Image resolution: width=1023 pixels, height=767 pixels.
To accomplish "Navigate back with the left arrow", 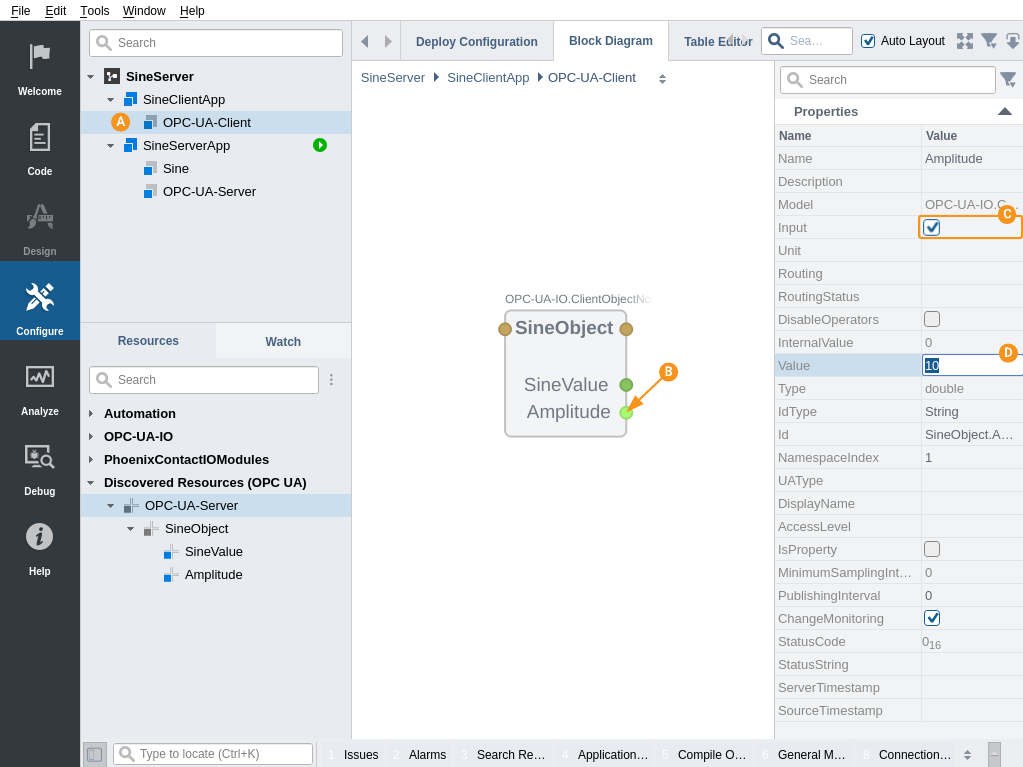I will coord(365,41).
